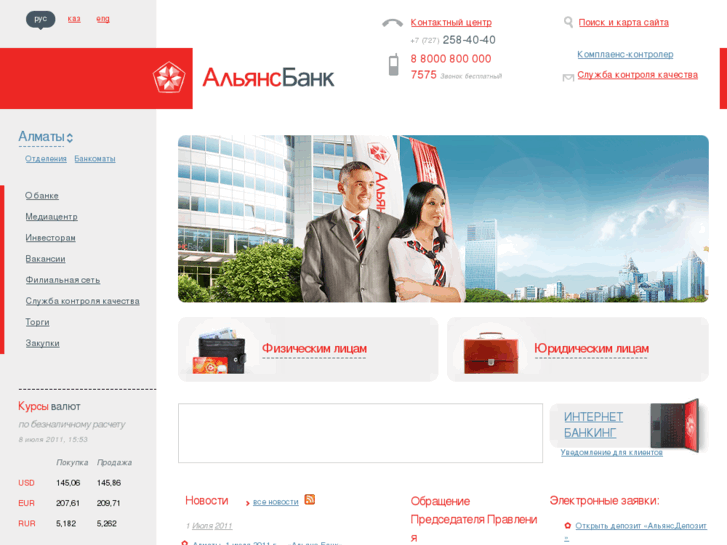The height and width of the screenshot is (545, 727).
Task: Click the Покупка column header
Action: (72, 462)
